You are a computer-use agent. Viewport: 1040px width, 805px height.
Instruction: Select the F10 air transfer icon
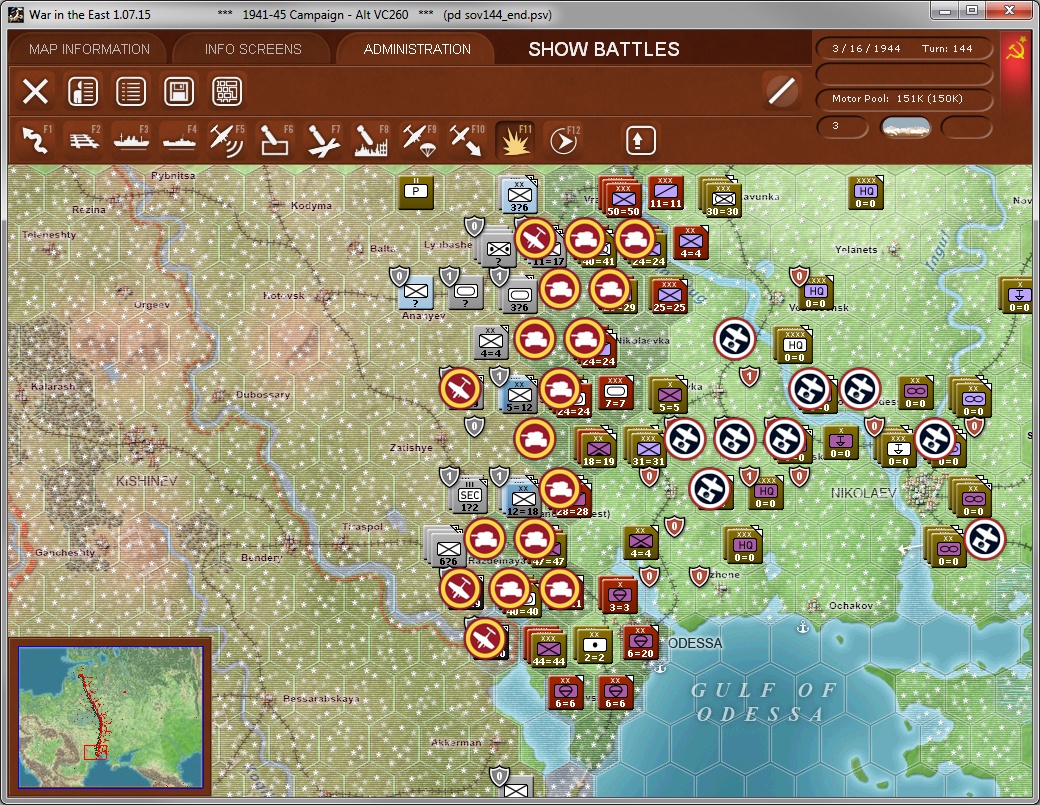pos(467,140)
